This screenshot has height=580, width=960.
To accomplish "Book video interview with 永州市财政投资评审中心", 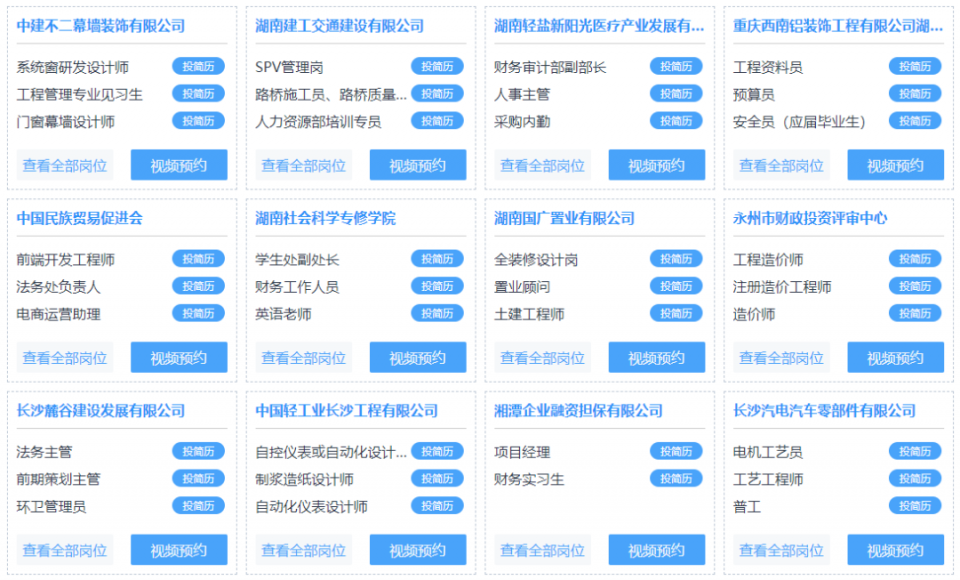I will (x=895, y=358).
